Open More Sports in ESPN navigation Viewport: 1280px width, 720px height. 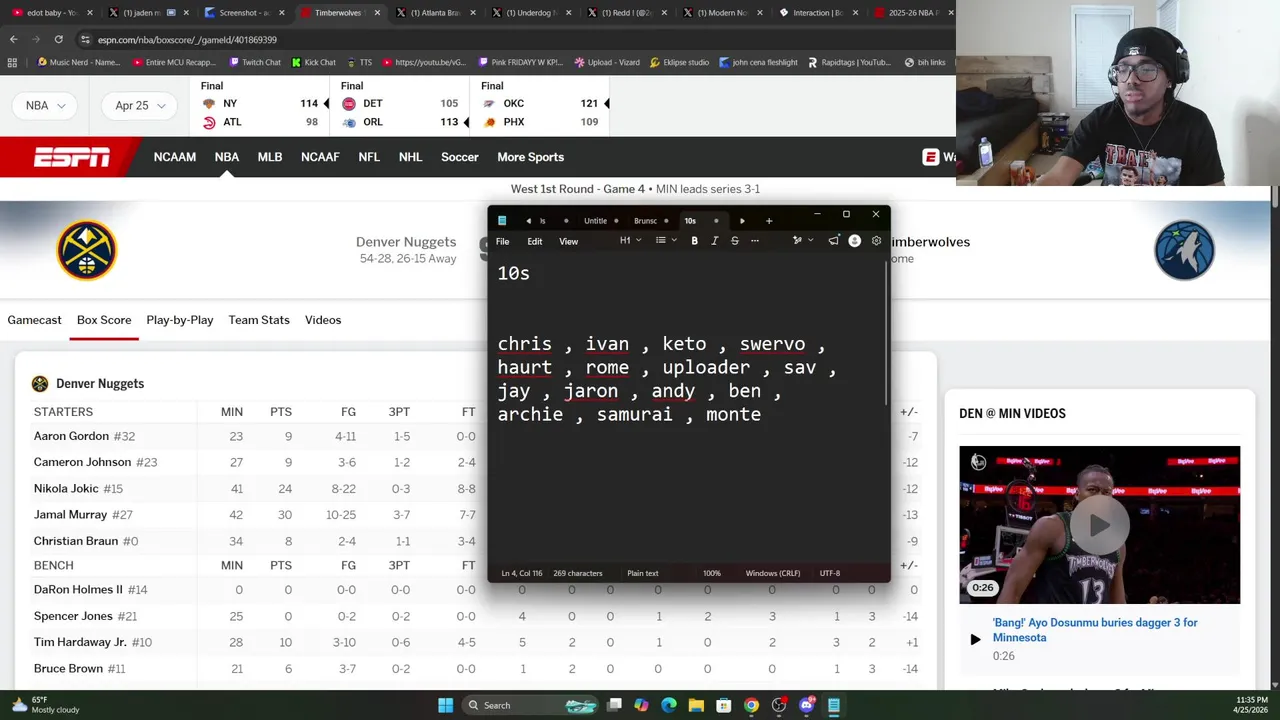pyautogui.click(x=530, y=157)
